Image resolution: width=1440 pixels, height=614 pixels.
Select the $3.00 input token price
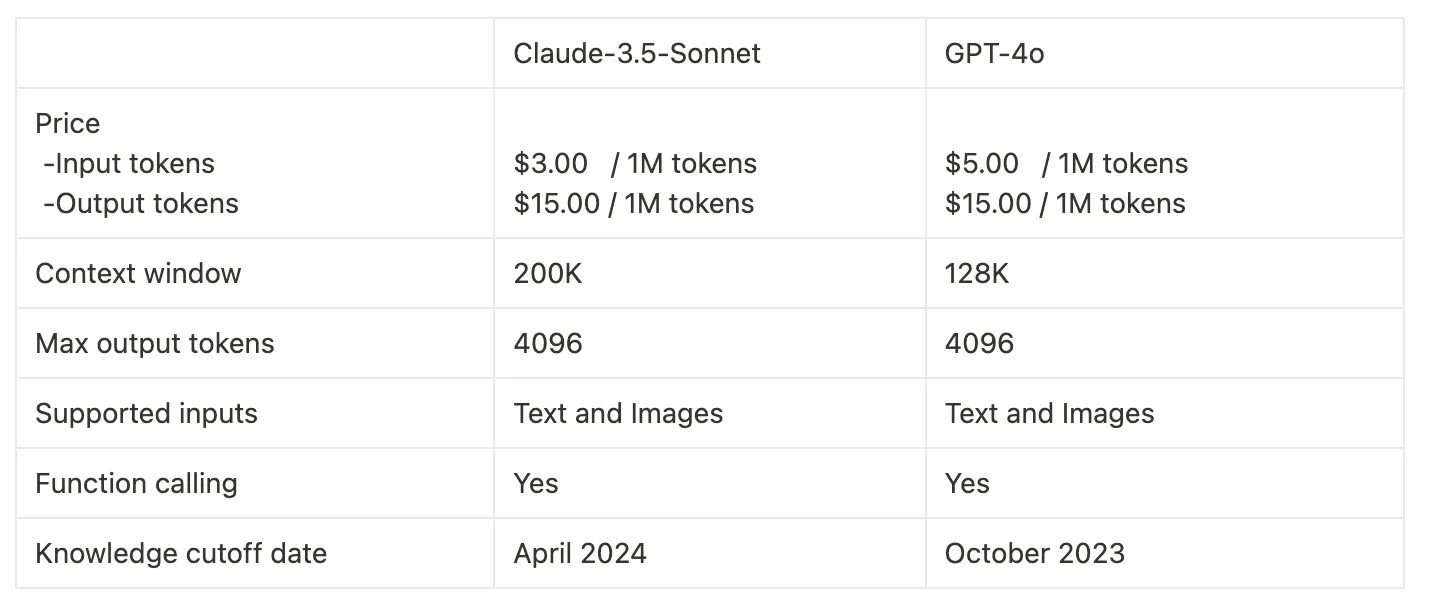coord(551,164)
